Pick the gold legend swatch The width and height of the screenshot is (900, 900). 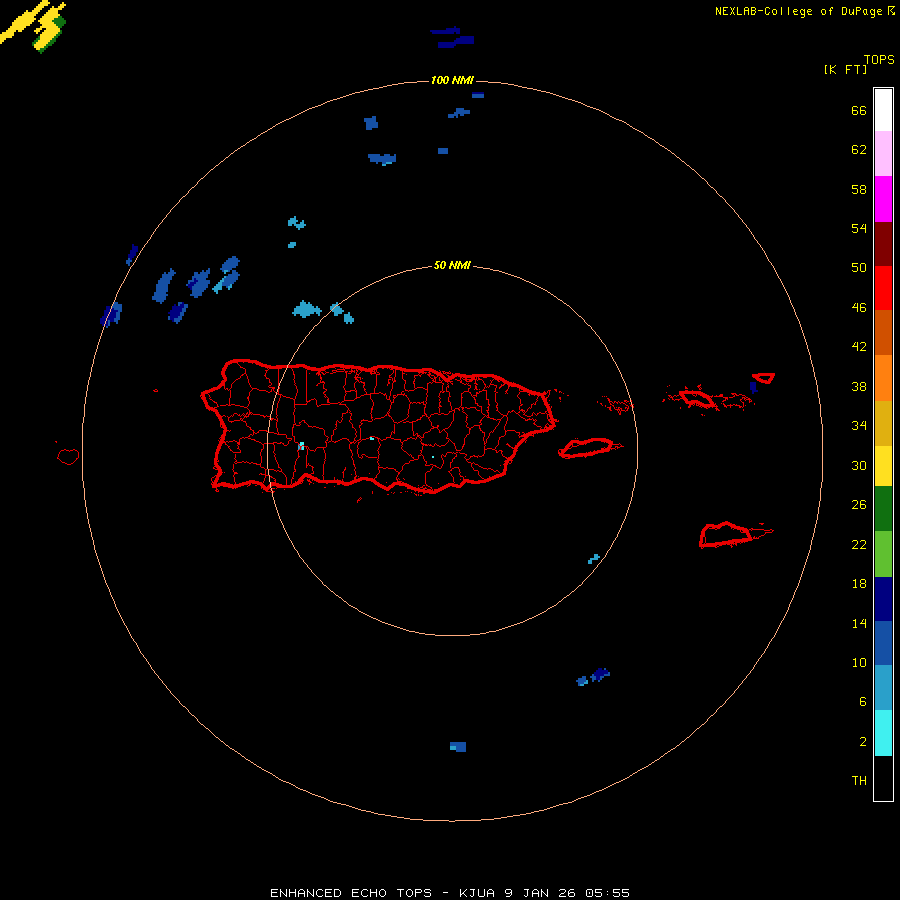pyautogui.click(x=883, y=423)
